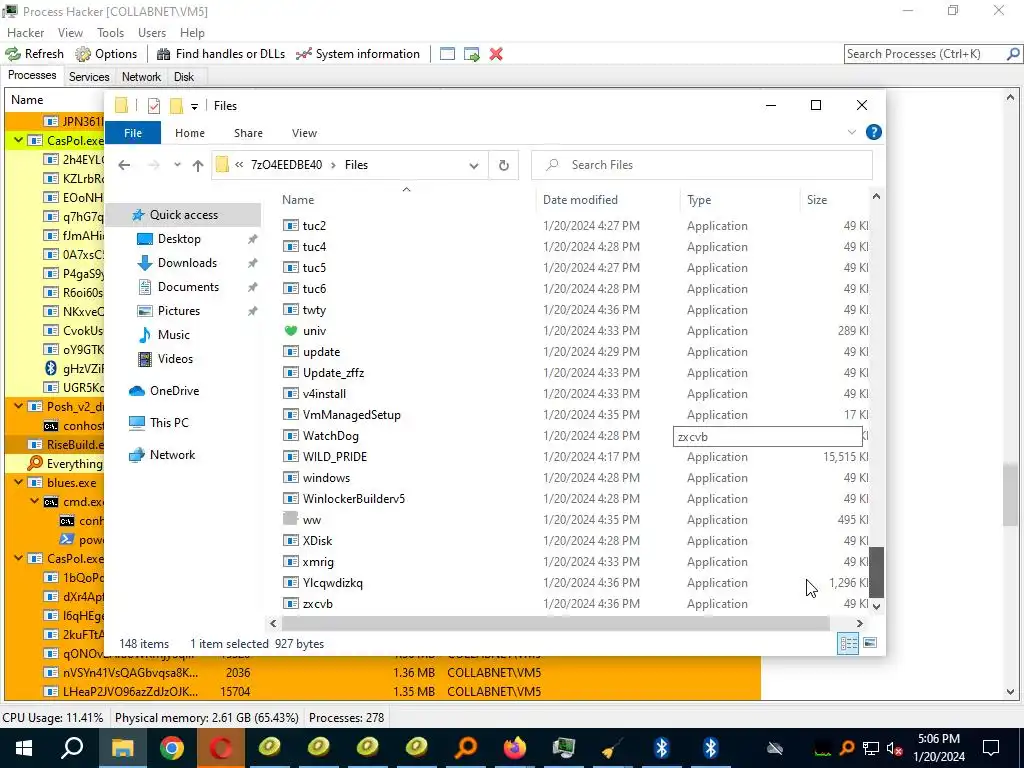1024x768 pixels.
Task: Open Videos in navigation pane
Action: 175,359
